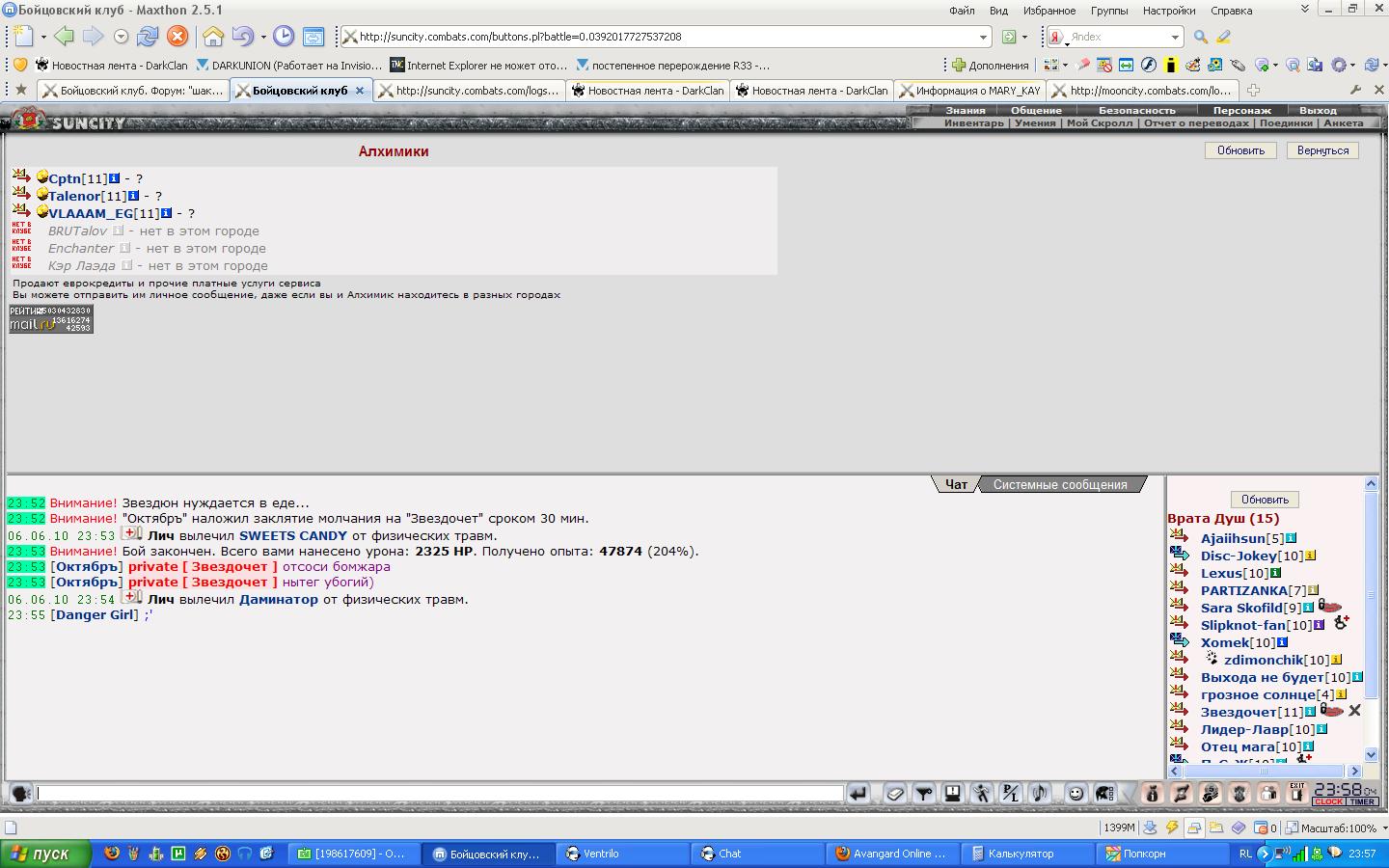Open the Talenor player profile link

(x=74, y=196)
